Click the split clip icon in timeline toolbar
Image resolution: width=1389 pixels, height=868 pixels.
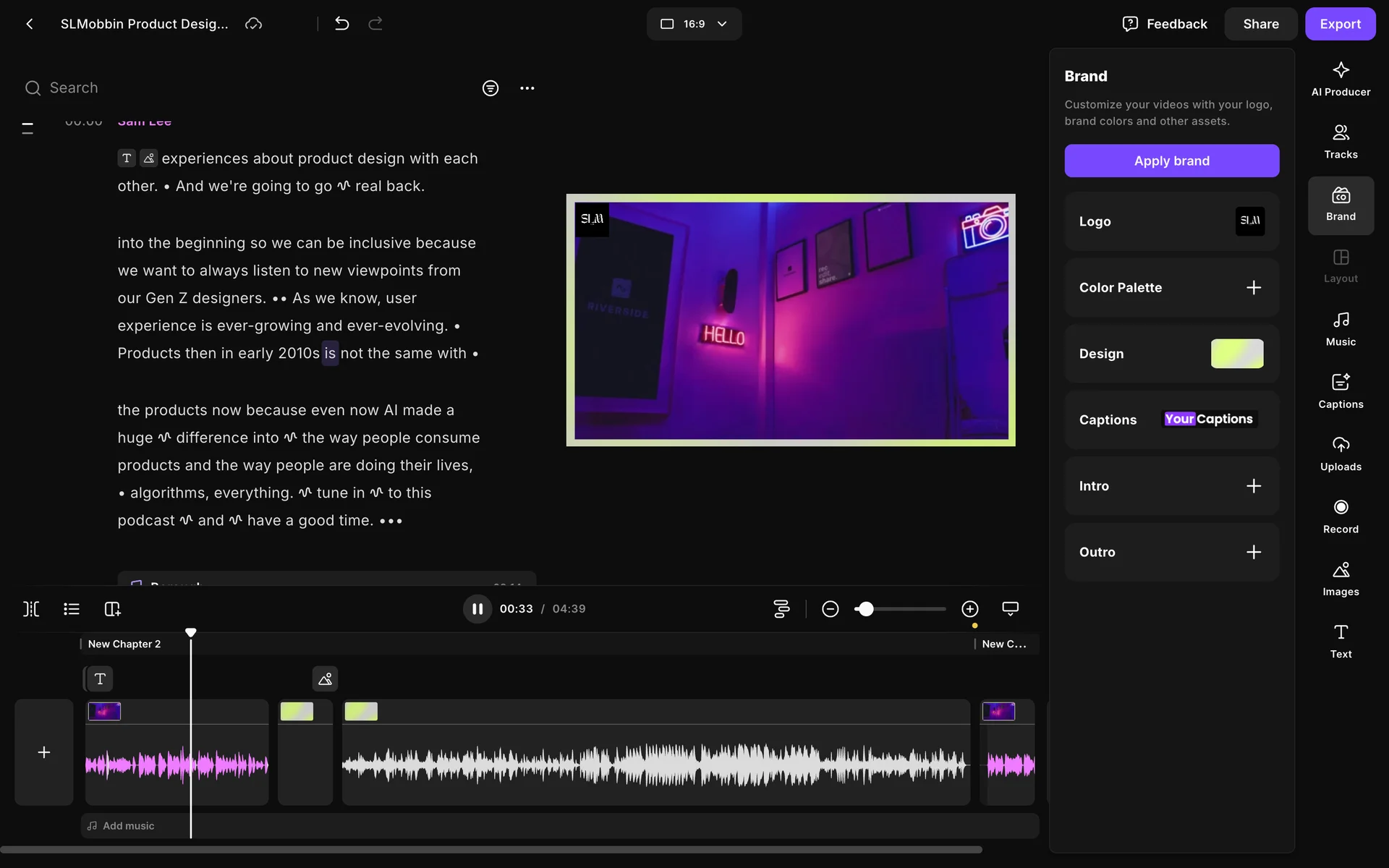pos(31,609)
